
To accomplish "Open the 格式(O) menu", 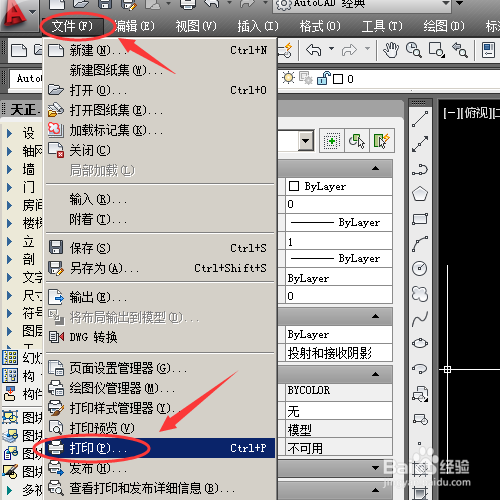I will [320, 26].
